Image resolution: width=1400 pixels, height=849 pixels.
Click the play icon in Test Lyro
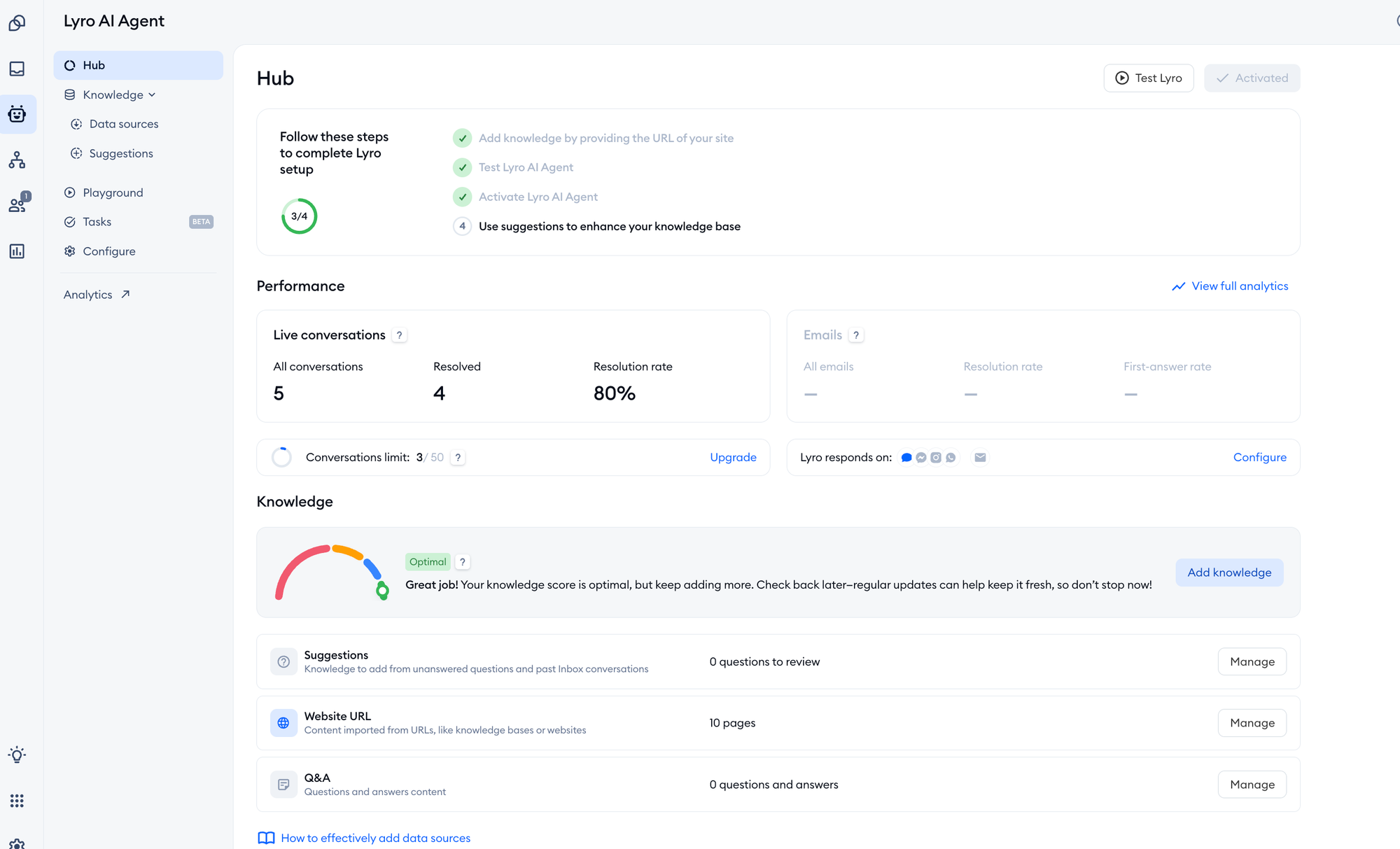click(1122, 78)
